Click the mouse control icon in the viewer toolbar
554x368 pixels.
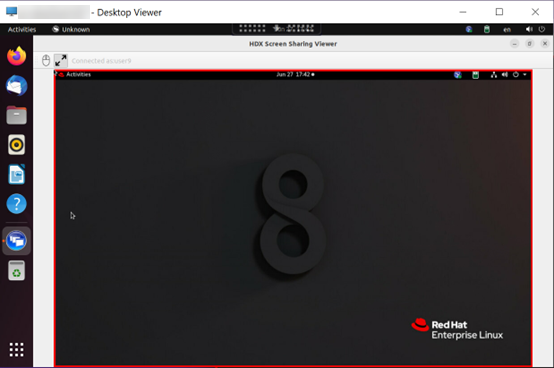point(46,60)
